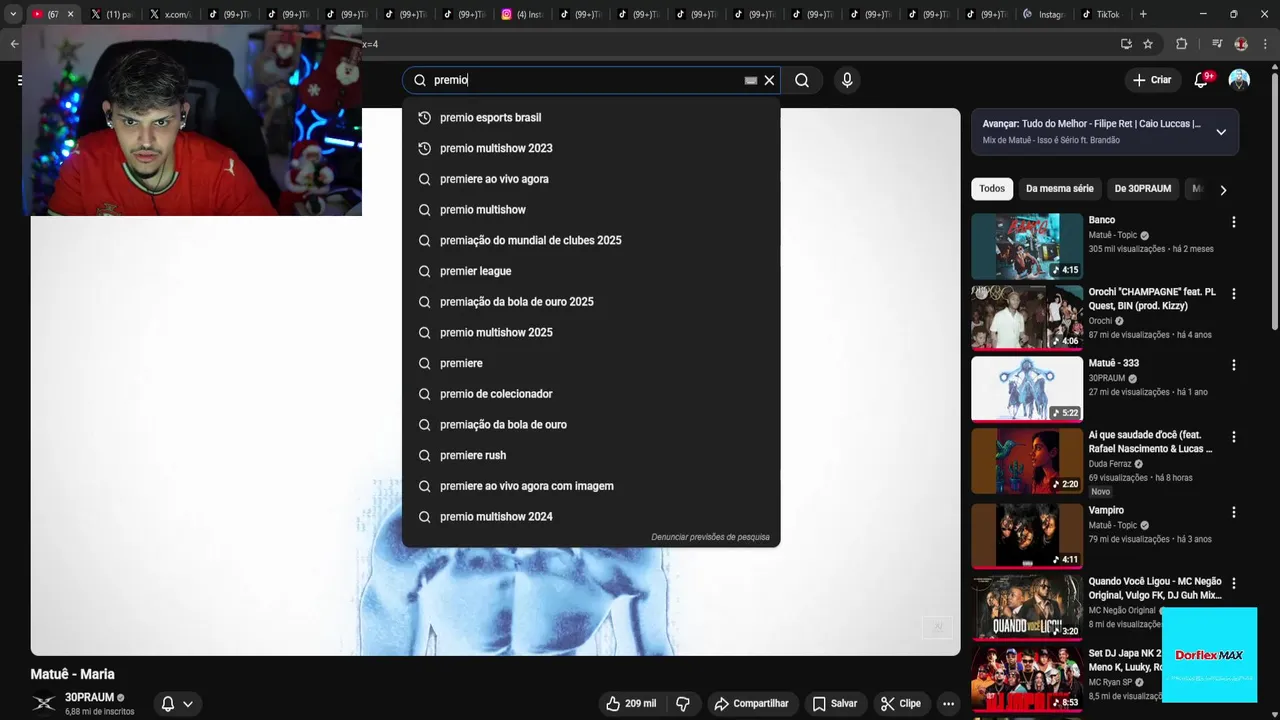
Task: Go back with the browser back arrow
Action: (x=14, y=44)
